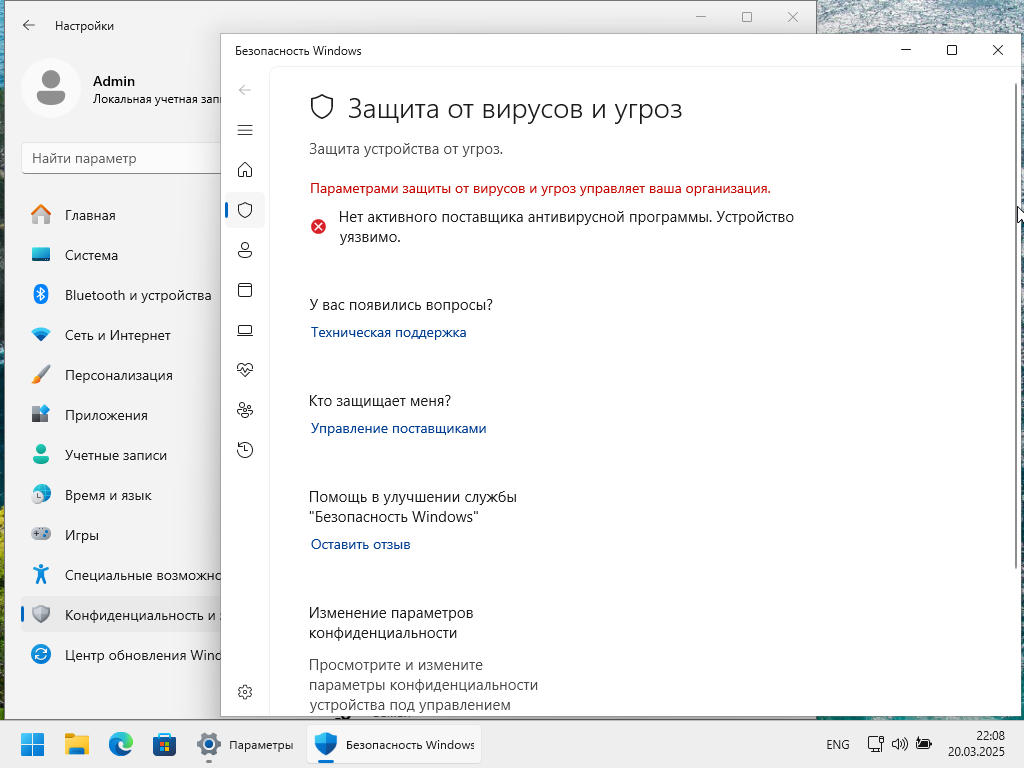Screen dimensions: 1024x768
Task: Click Найти параметр search field
Action: click(x=121, y=159)
